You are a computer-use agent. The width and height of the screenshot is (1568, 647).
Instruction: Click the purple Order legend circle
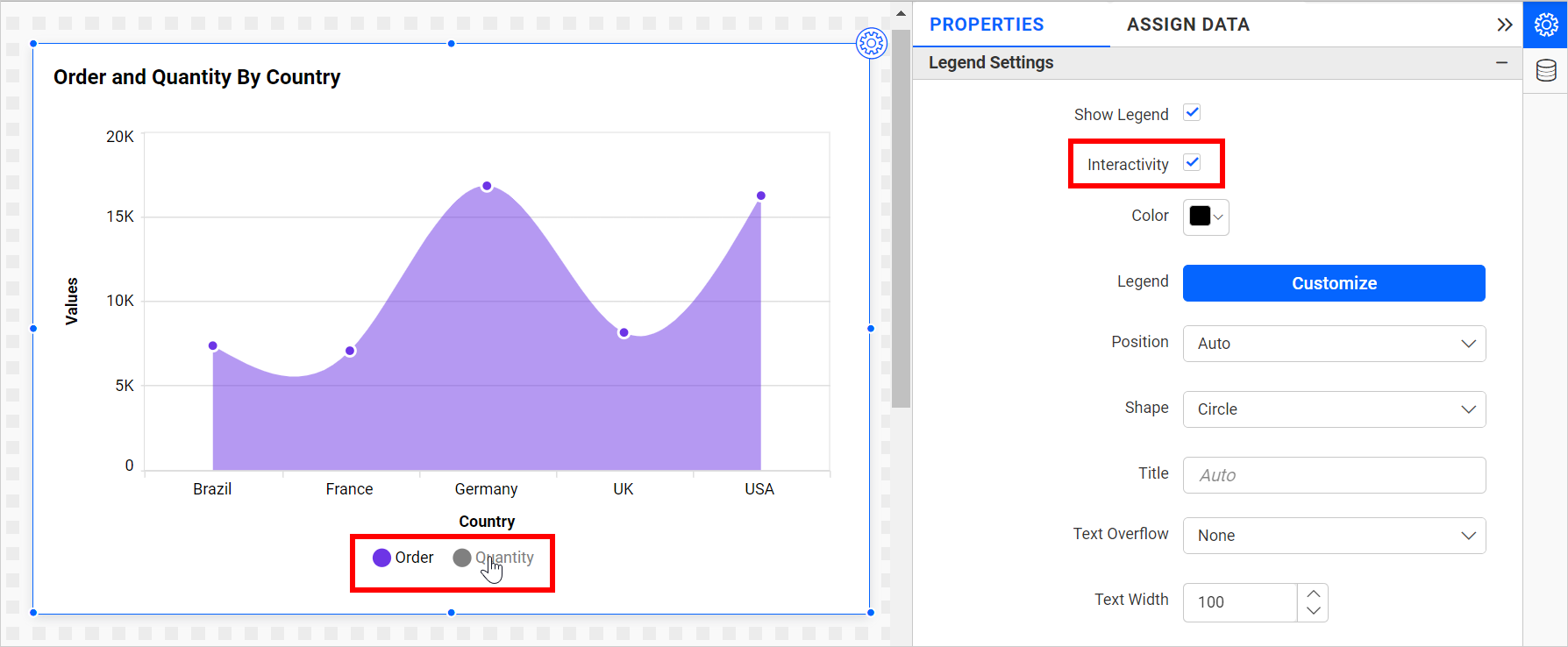pyautogui.click(x=381, y=558)
